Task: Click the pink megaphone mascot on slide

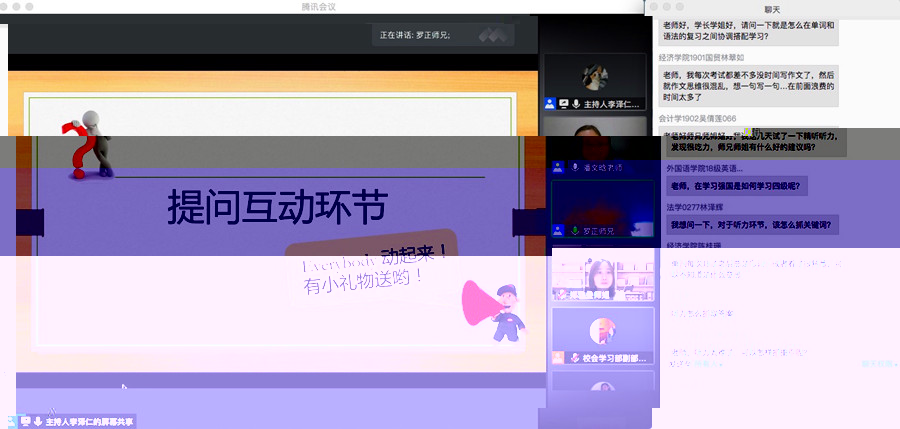Action: 494,311
